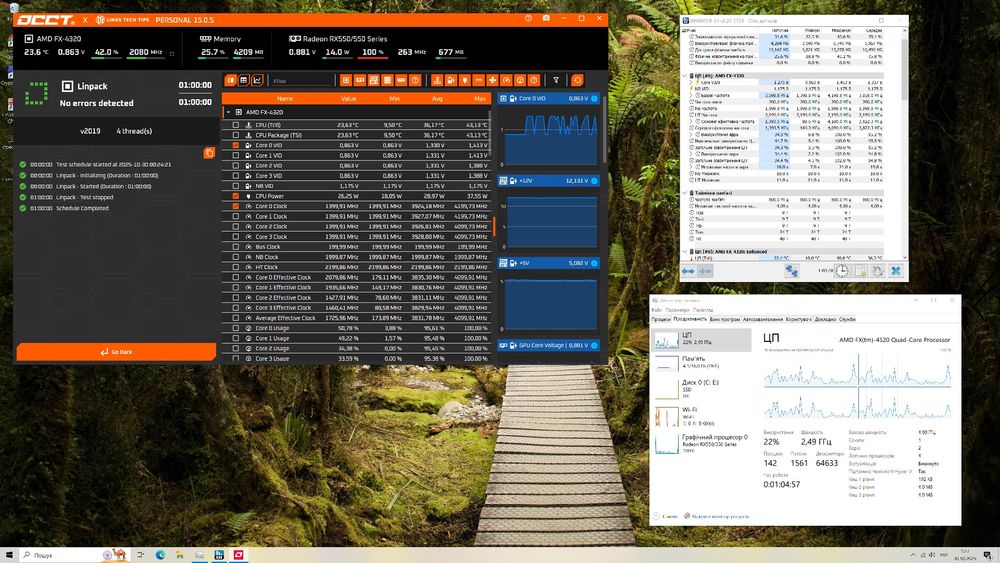Screen dimensions: 1000x563
Task: Click the funnel filter icon in OCCT
Action: [x=556, y=80]
